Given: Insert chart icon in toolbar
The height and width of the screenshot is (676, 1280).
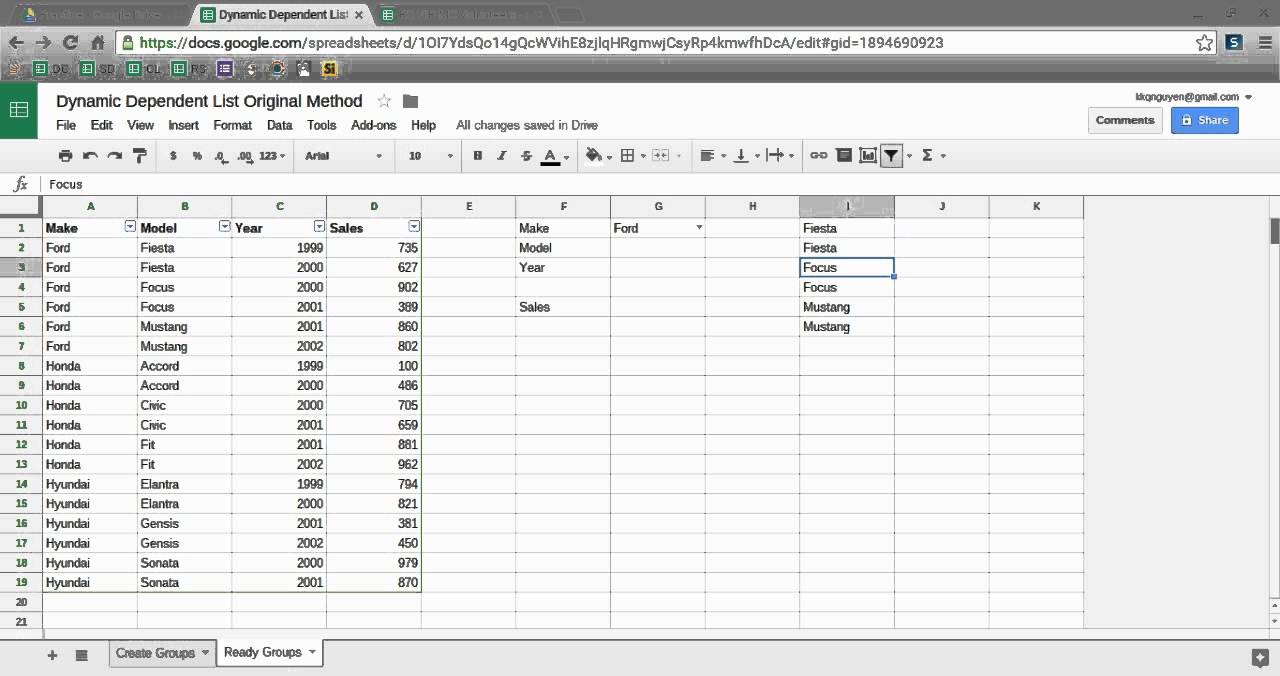Looking at the screenshot, I should [x=867, y=155].
